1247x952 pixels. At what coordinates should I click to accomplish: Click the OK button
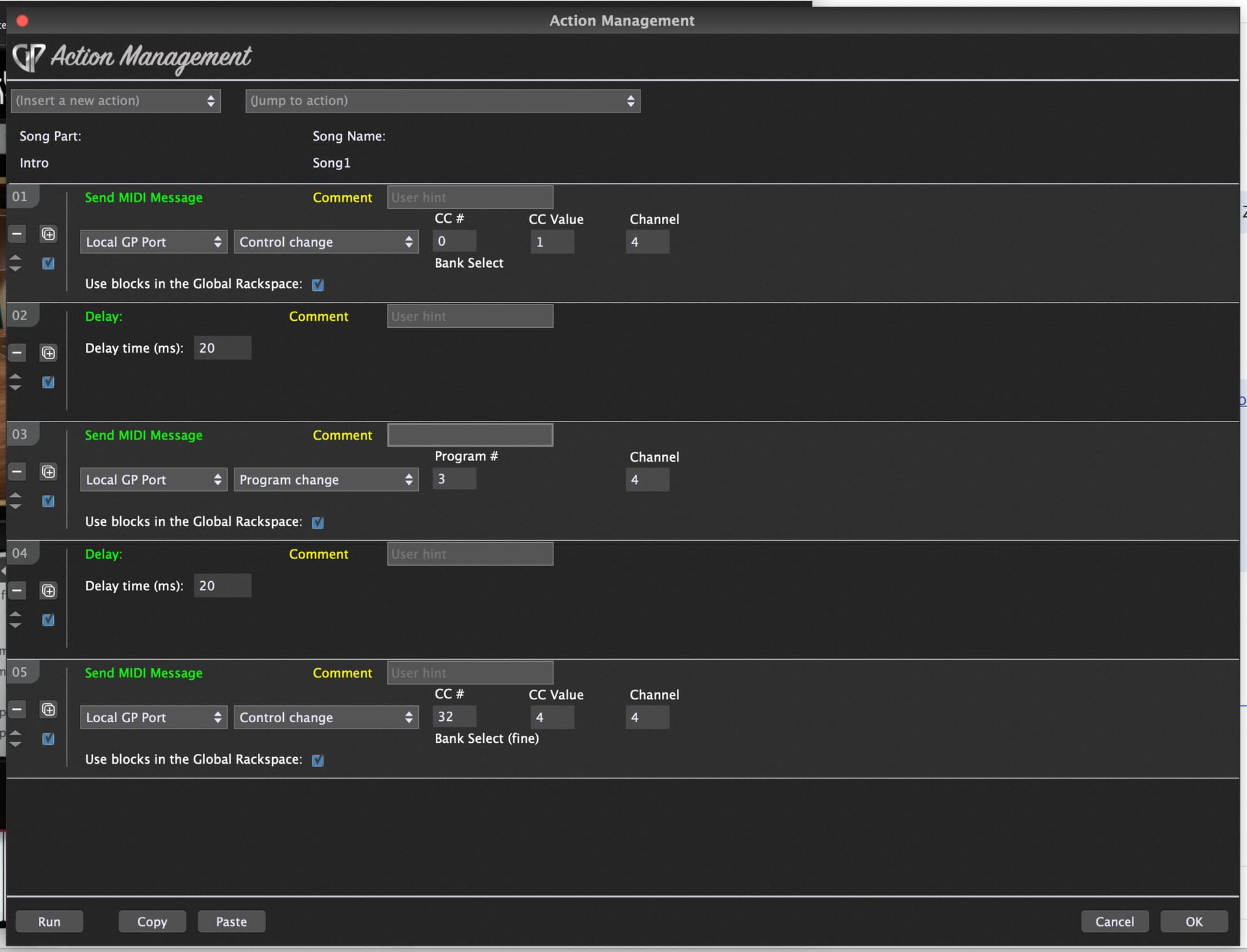1193,921
